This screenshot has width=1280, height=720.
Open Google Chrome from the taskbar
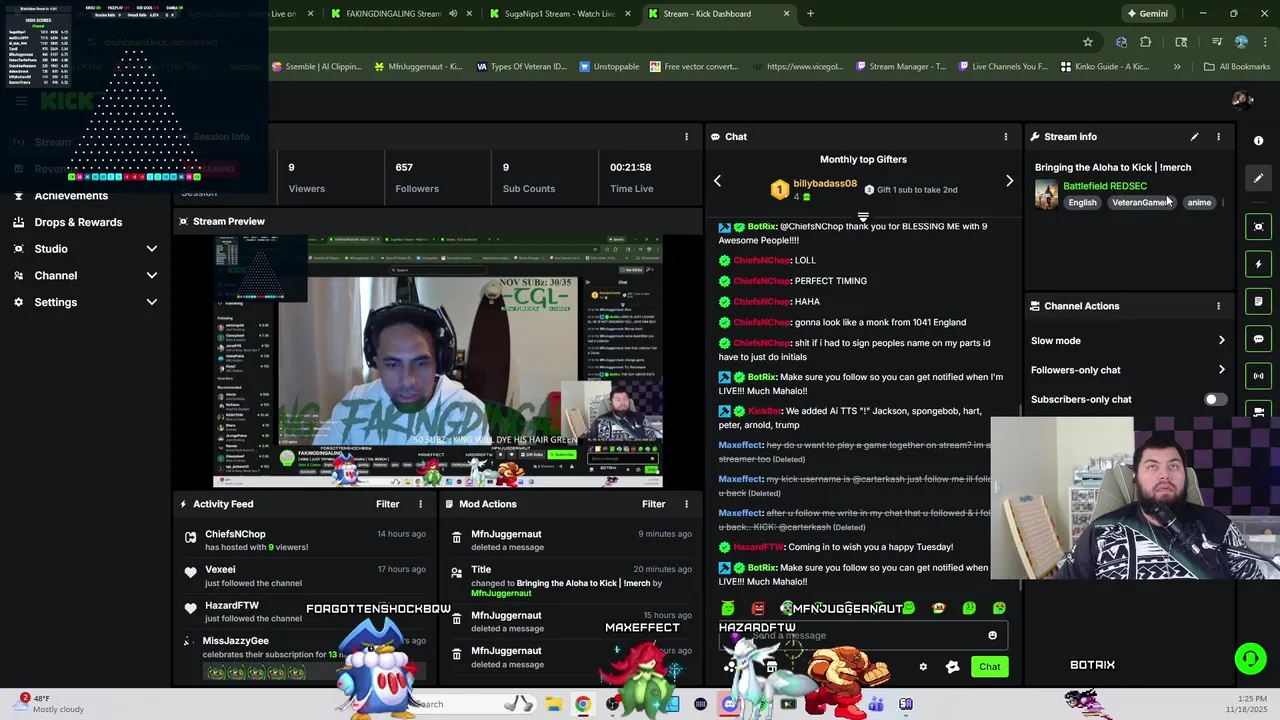click(583, 704)
